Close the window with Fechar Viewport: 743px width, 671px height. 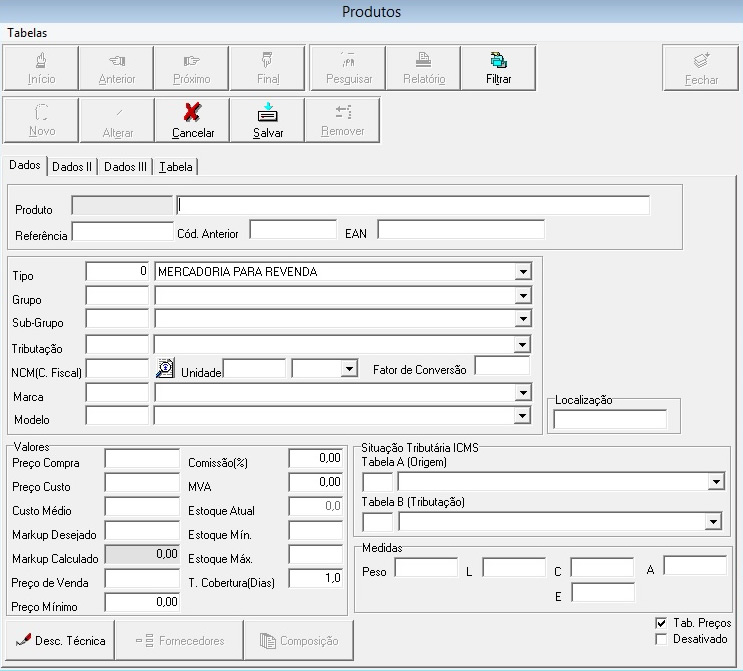click(700, 68)
